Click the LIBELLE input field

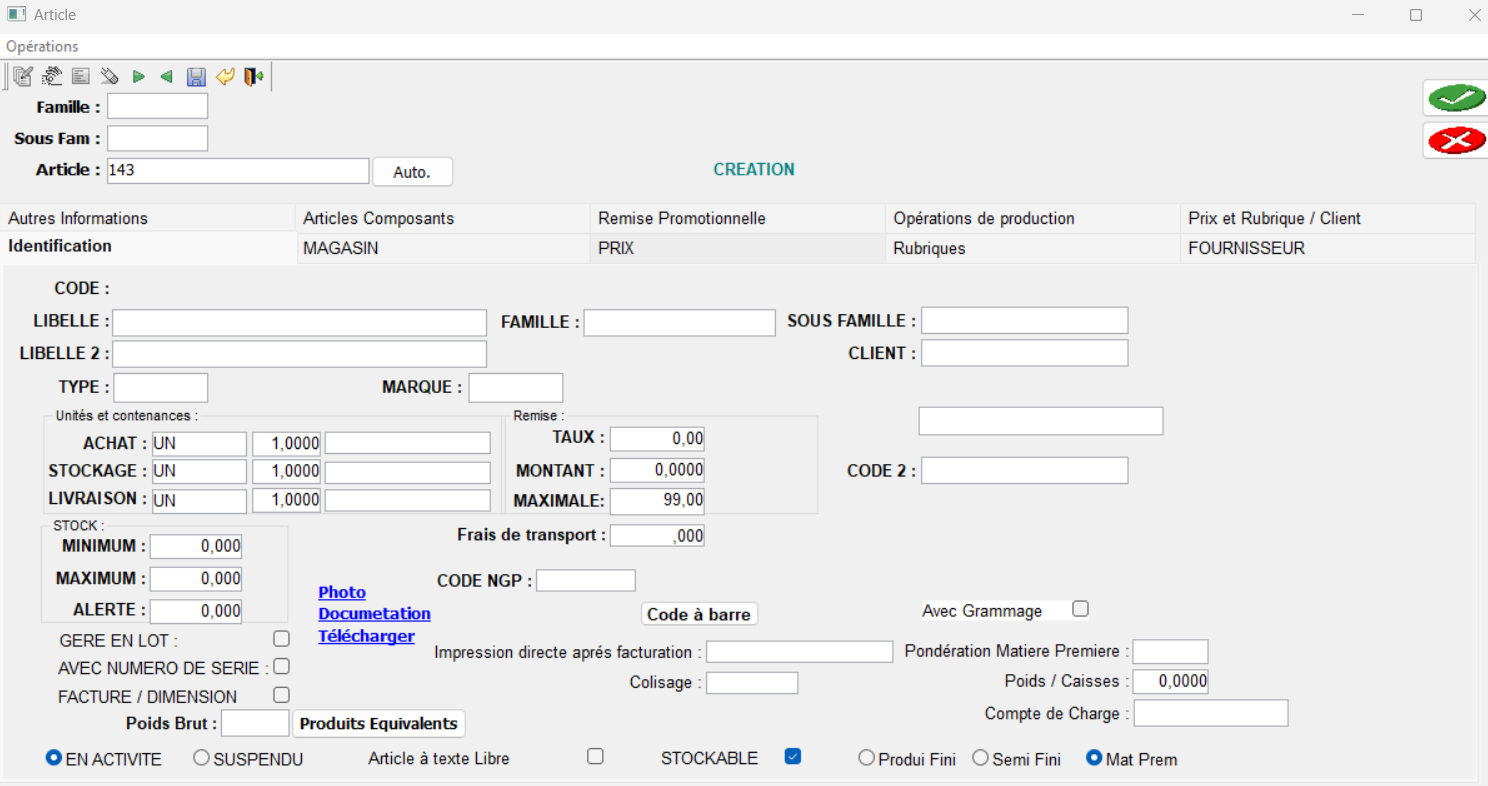point(299,322)
